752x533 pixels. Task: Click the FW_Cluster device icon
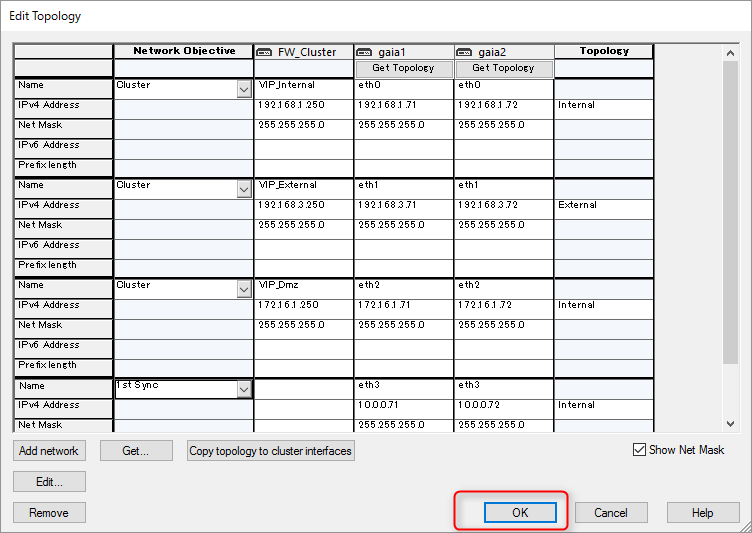click(x=264, y=52)
